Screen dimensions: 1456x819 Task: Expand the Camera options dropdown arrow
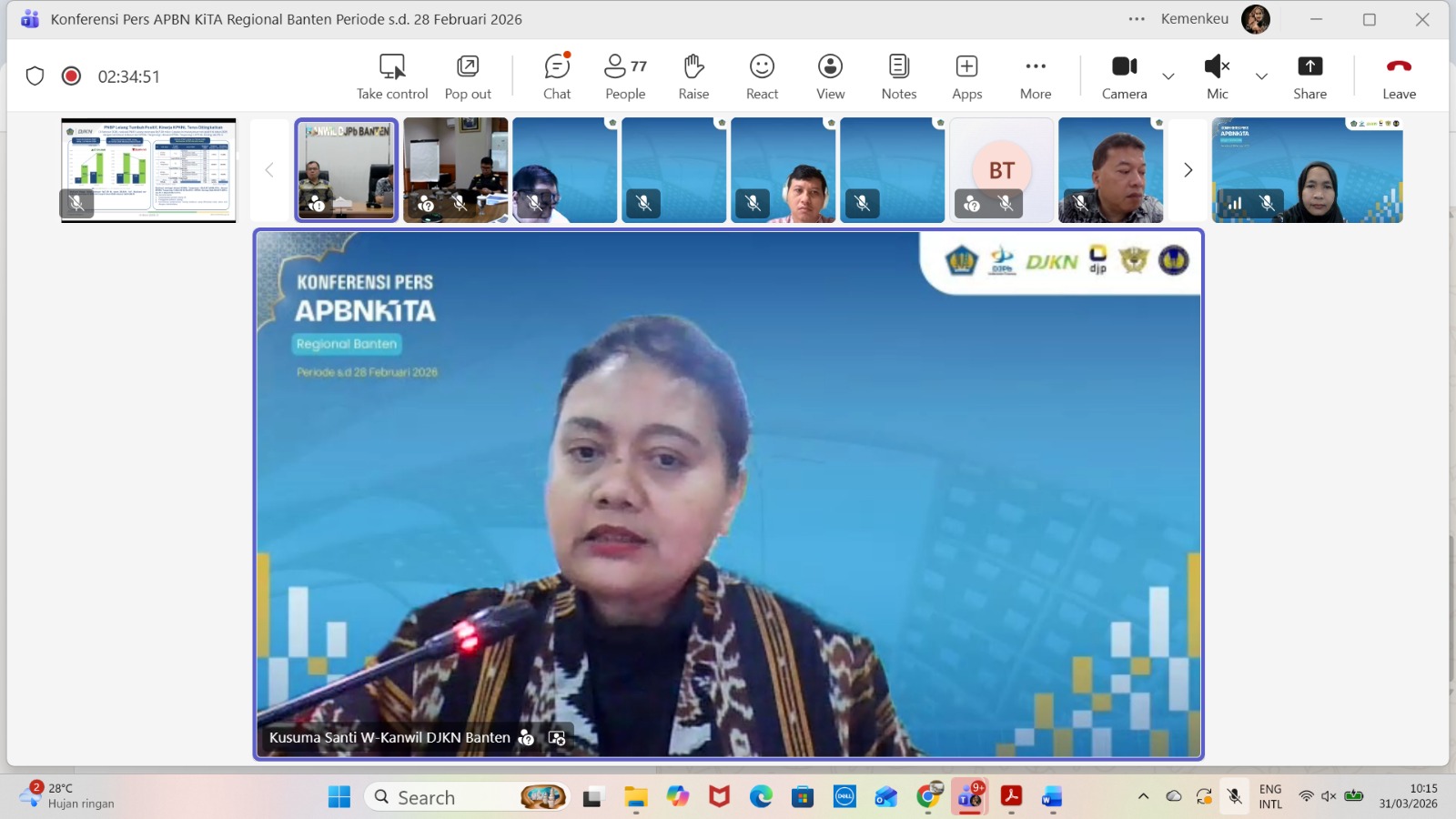1168,76
